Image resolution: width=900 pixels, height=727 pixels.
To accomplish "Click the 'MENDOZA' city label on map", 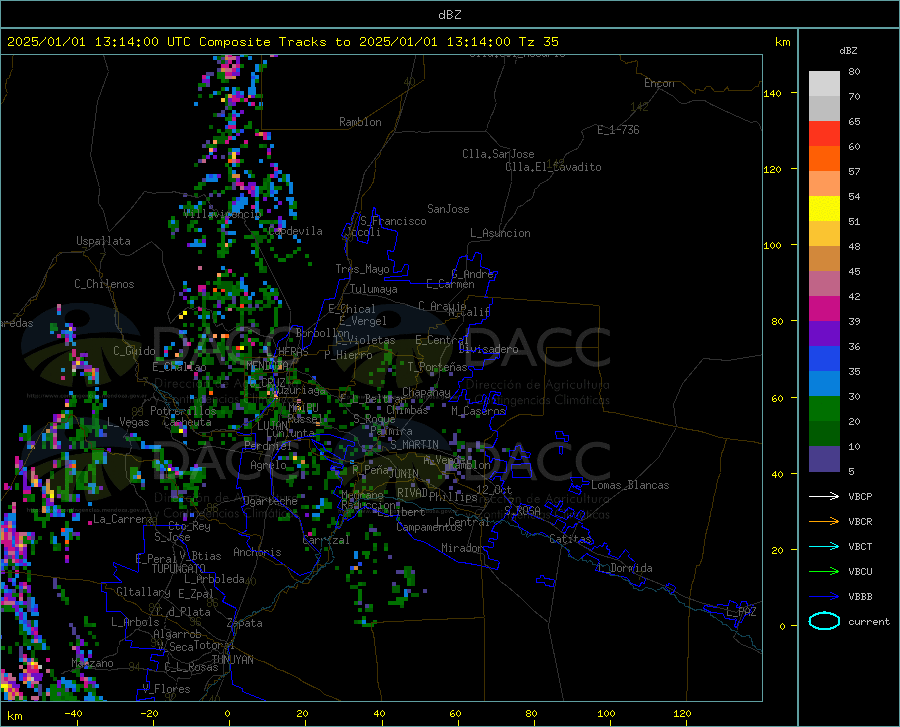I will (267, 365).
